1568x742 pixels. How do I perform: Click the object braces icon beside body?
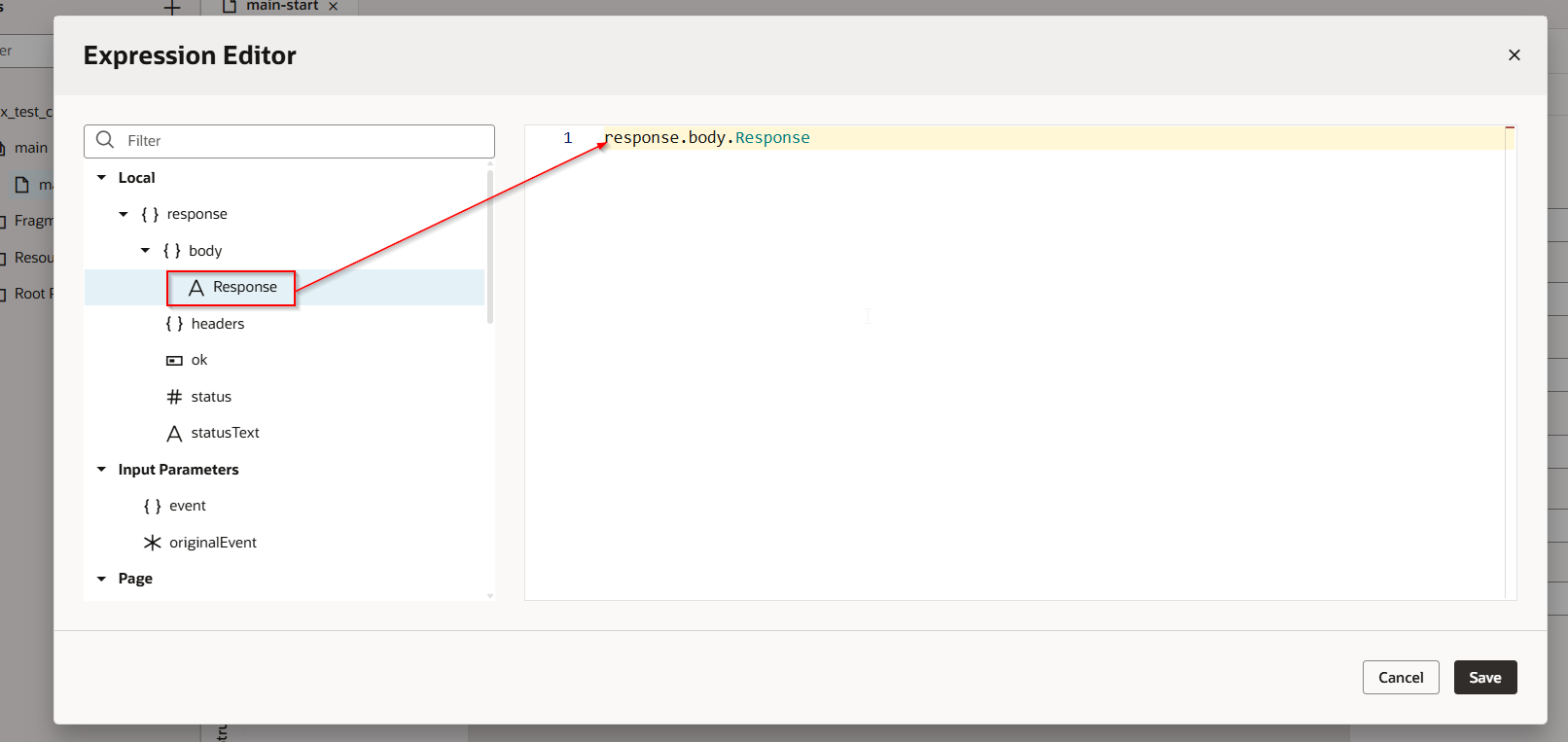(171, 251)
